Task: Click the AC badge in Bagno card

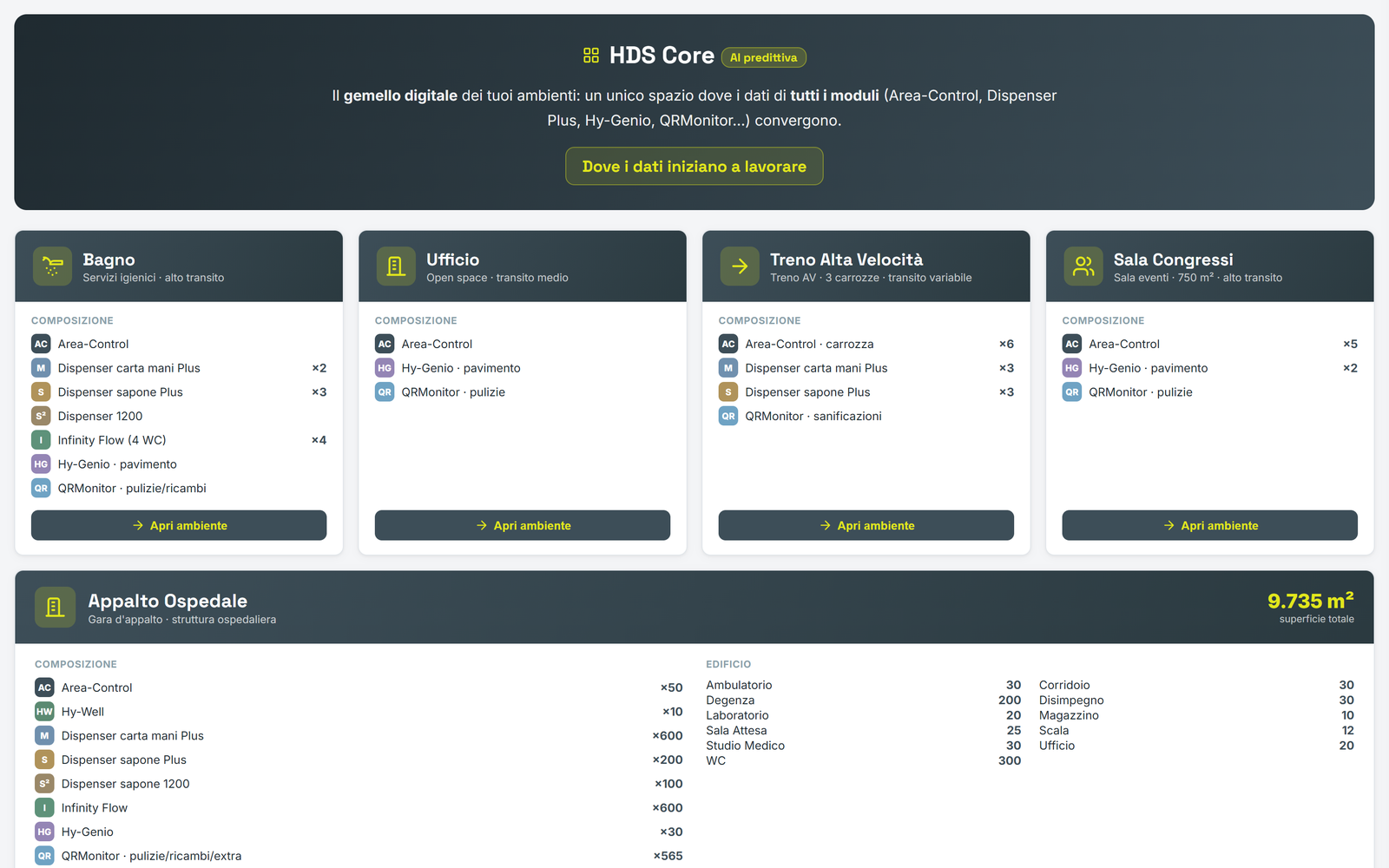Action: (41, 344)
